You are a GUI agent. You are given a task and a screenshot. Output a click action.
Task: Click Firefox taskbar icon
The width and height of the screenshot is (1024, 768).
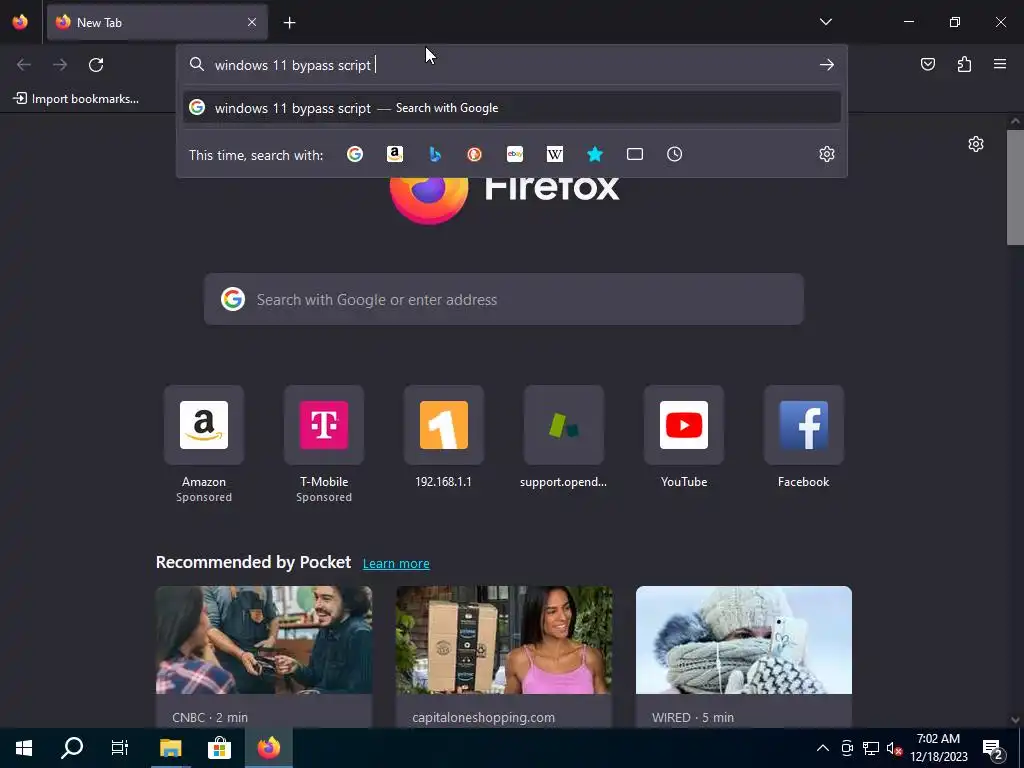[268, 748]
